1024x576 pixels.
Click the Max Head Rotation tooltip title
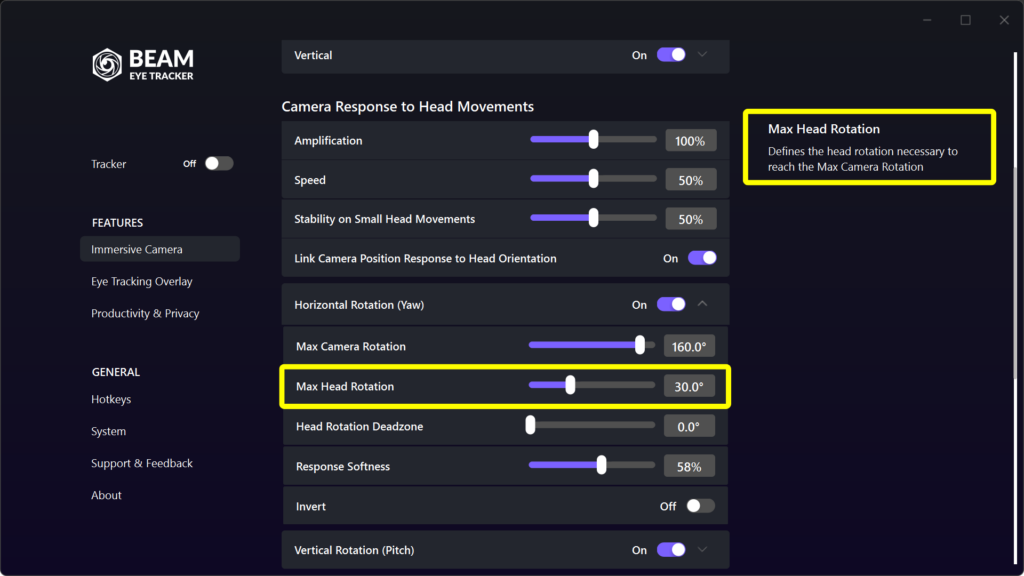824,129
